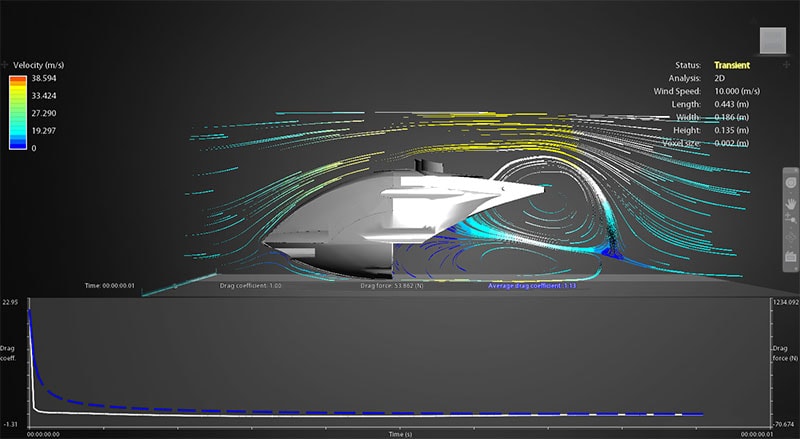This screenshot has width=800, height=439.
Task: Select the Pan hand tool
Action: point(790,204)
